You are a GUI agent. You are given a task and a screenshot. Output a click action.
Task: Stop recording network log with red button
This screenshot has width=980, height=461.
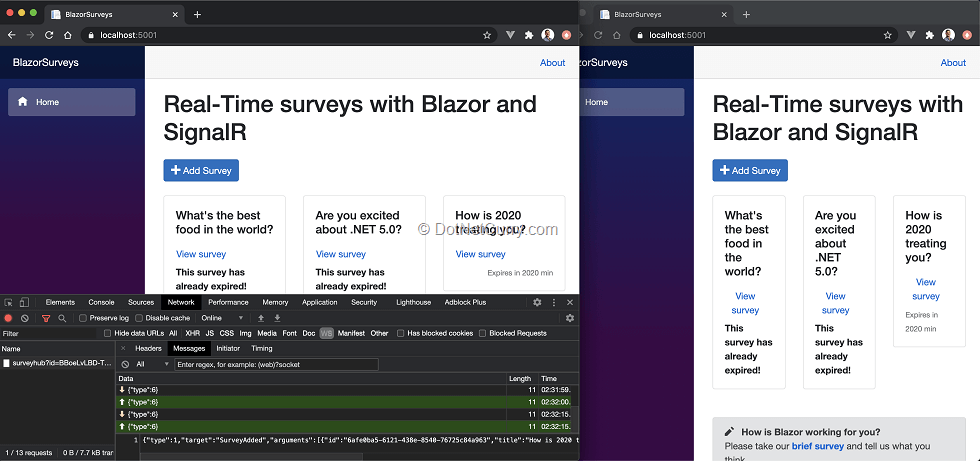[10, 318]
